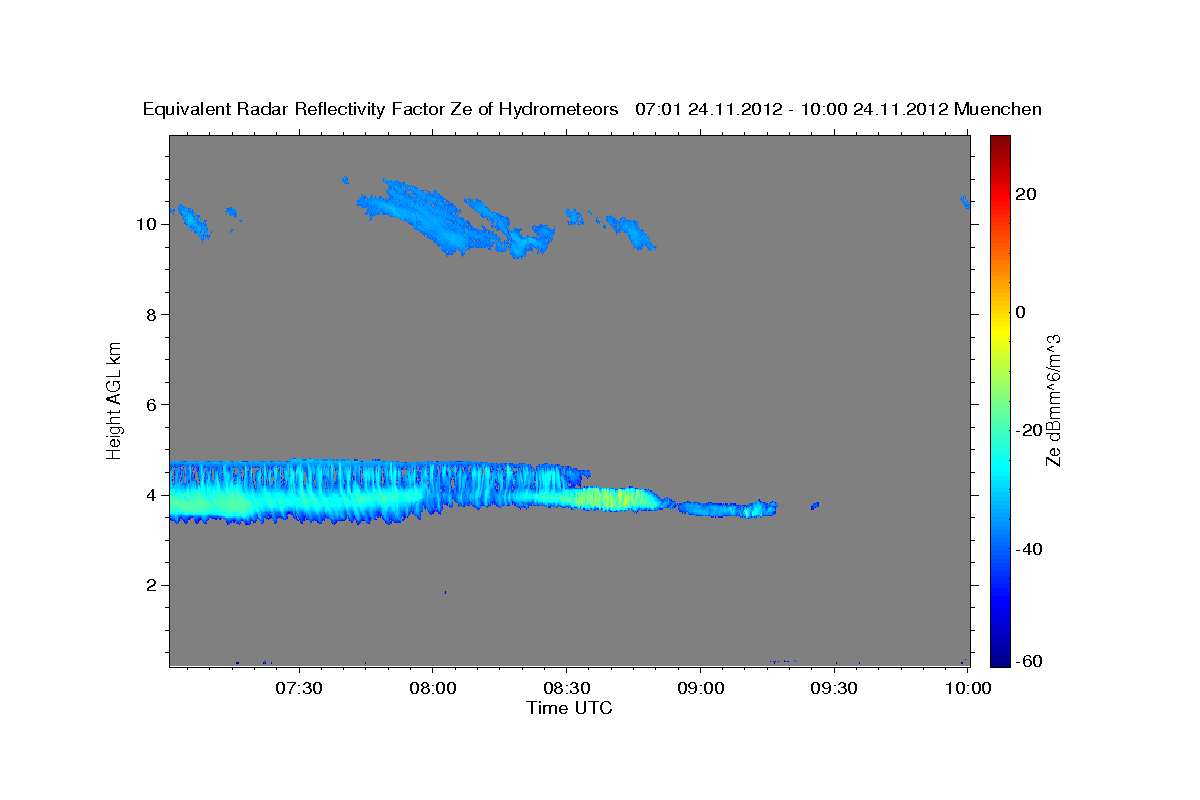Click the 08:30 time tick label
Image resolution: width=1200 pixels, height=800 pixels.
point(566,688)
